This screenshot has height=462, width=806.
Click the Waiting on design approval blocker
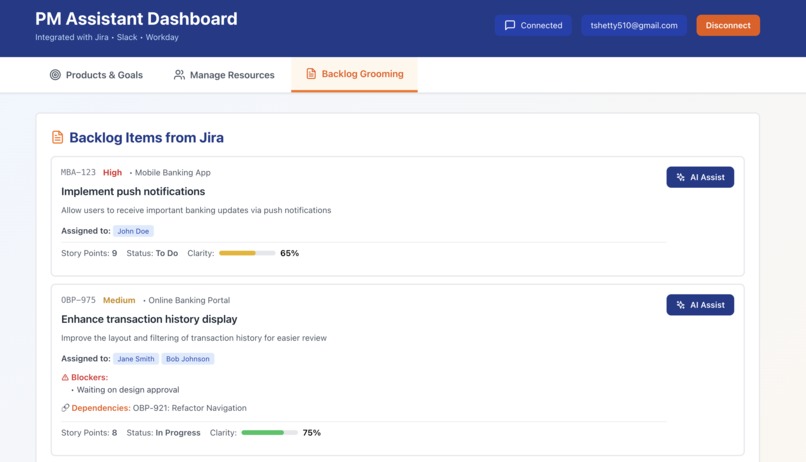click(x=128, y=390)
